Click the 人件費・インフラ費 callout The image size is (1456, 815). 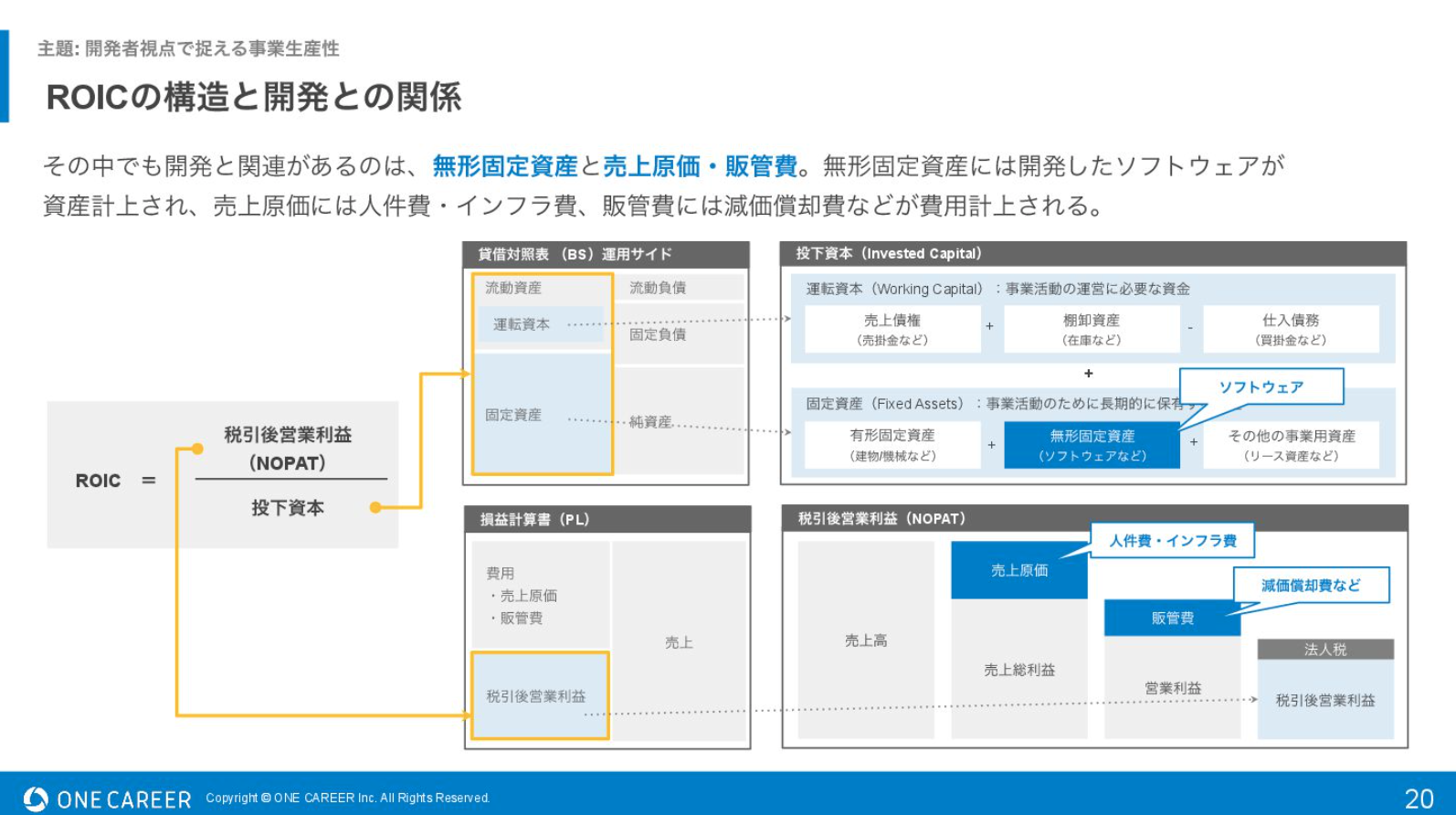[1173, 541]
